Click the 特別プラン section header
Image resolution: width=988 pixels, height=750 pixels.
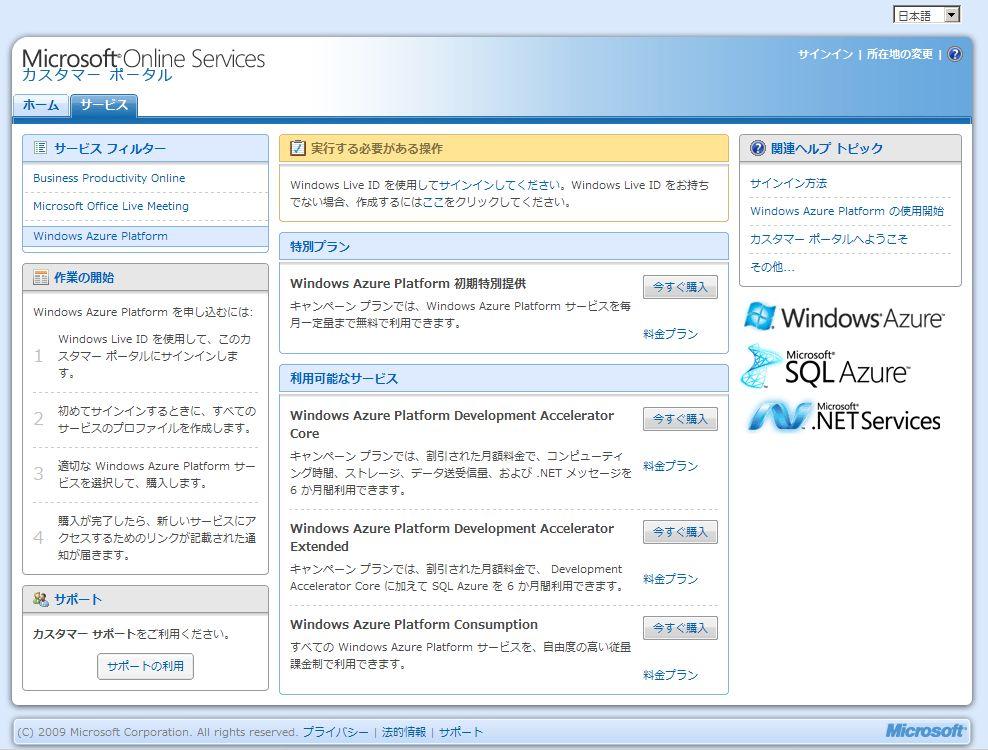point(503,246)
